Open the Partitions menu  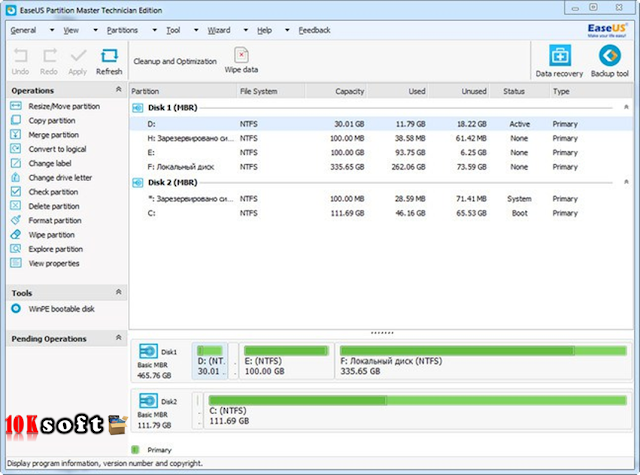coord(122,30)
